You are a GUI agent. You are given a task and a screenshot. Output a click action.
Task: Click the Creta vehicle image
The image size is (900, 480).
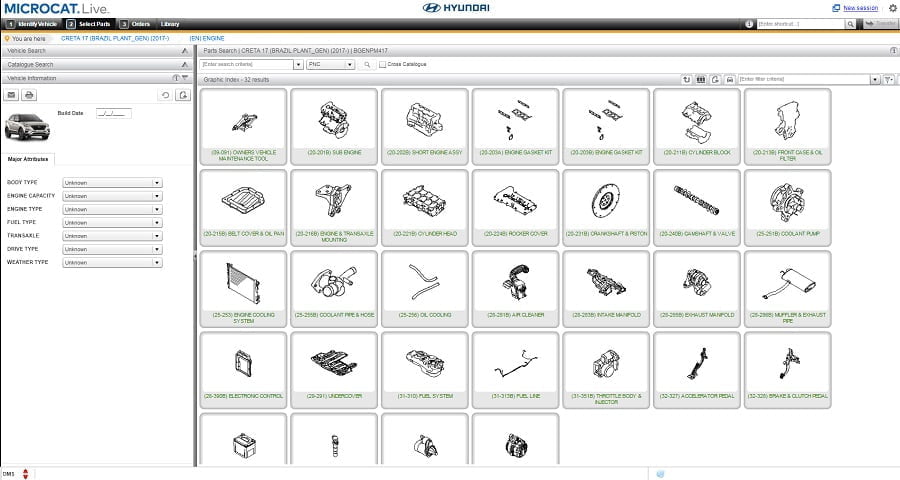point(27,126)
